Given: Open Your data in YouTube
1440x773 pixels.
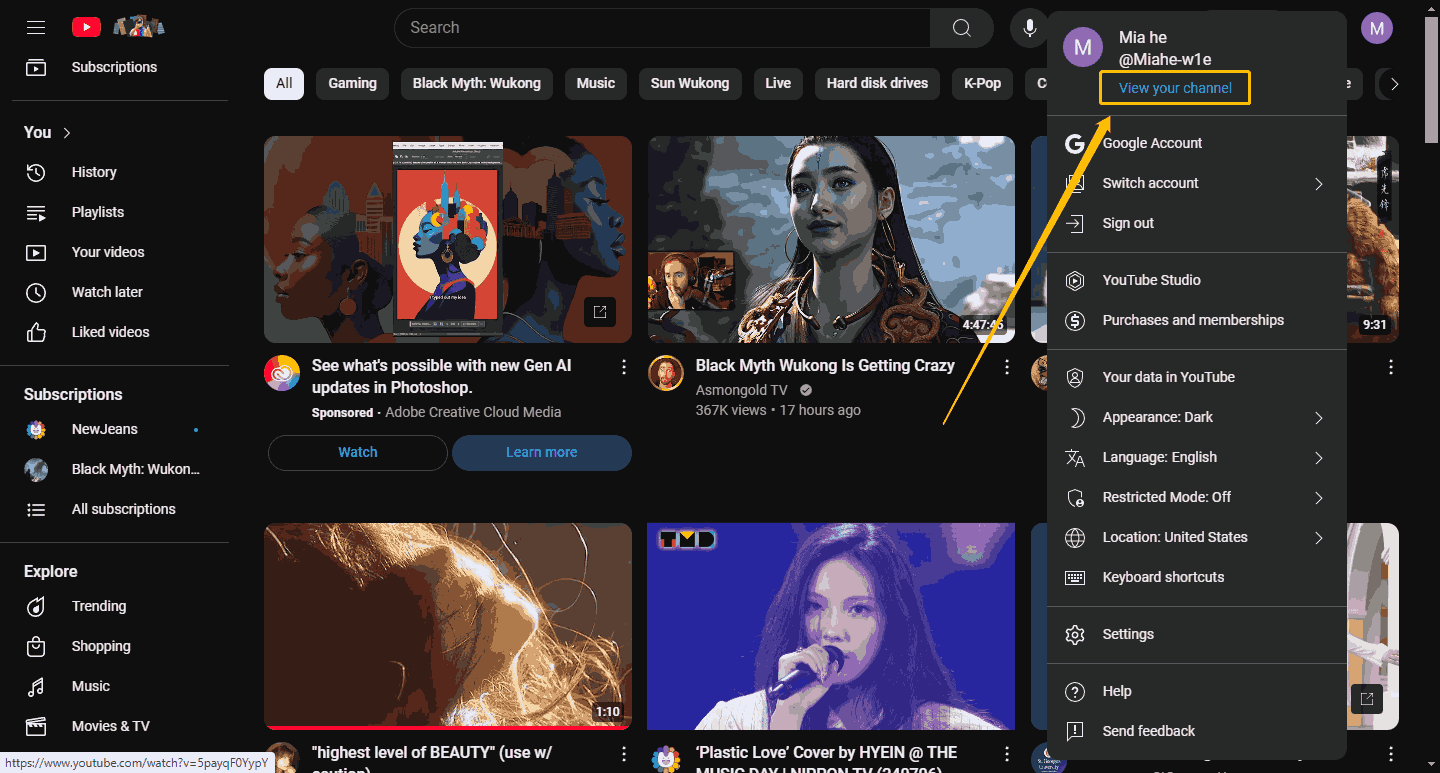Looking at the screenshot, I should pyautogui.click(x=1197, y=377).
